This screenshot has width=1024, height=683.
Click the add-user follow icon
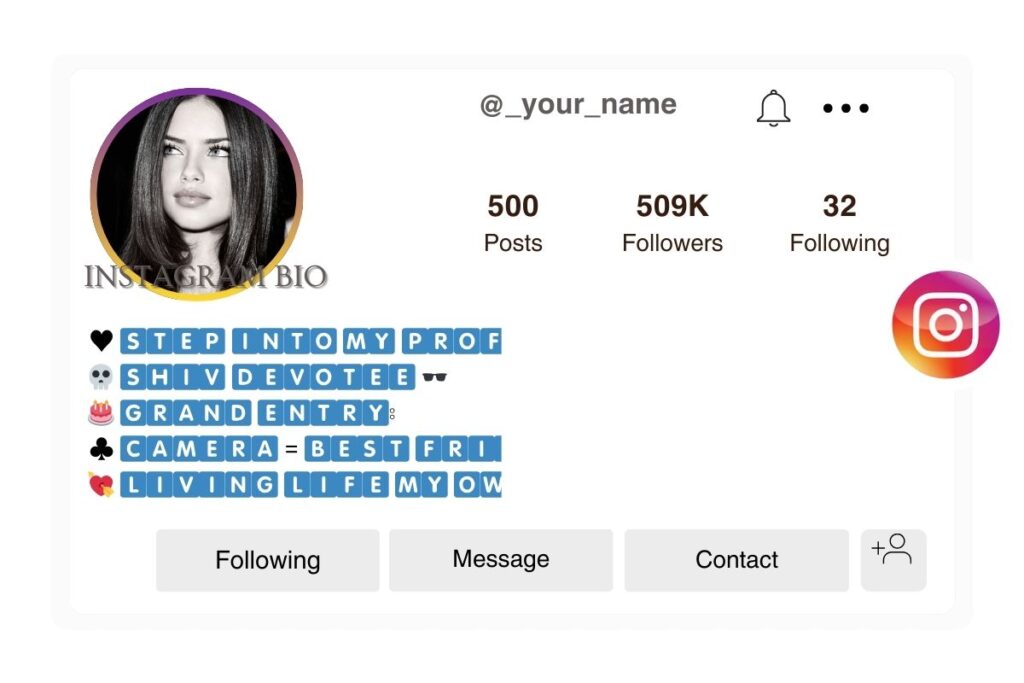coord(893,560)
